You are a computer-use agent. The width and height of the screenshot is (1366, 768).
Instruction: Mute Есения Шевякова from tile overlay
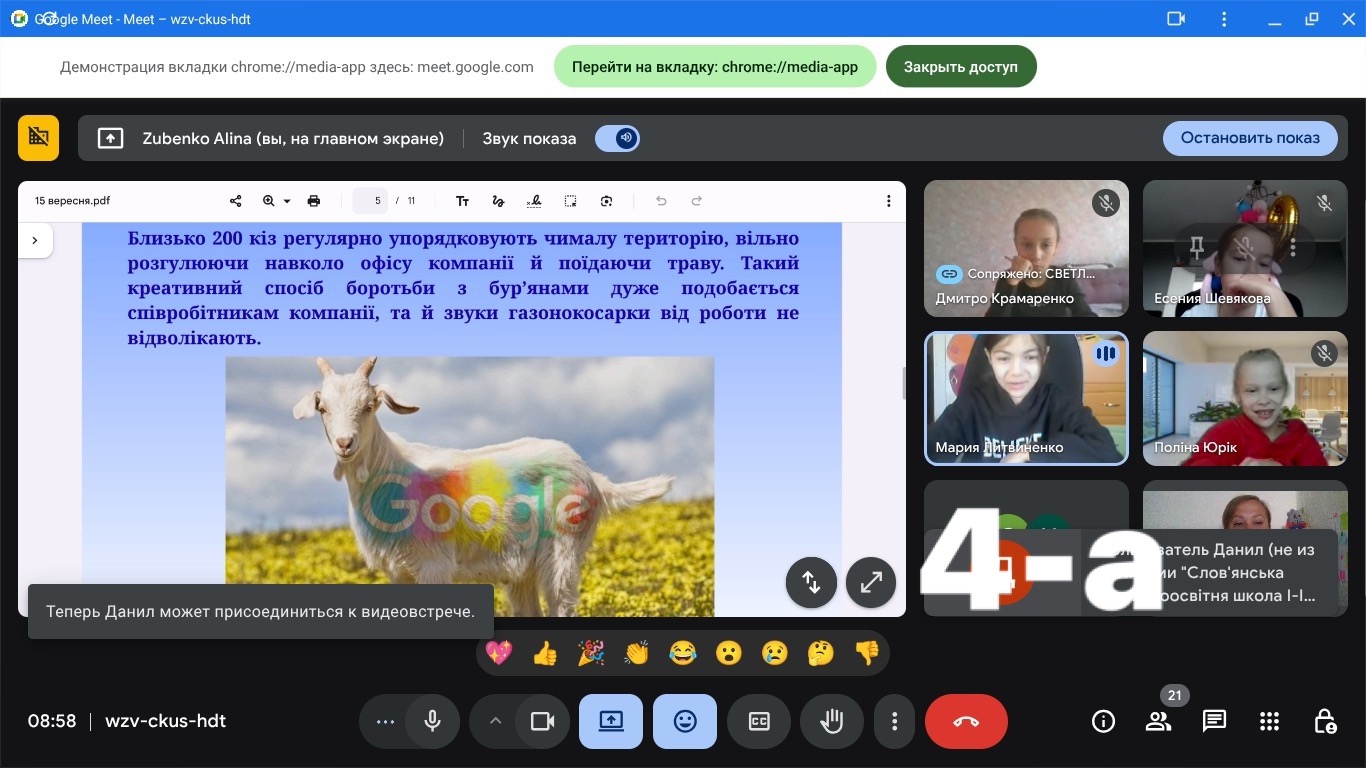[x=1245, y=246]
